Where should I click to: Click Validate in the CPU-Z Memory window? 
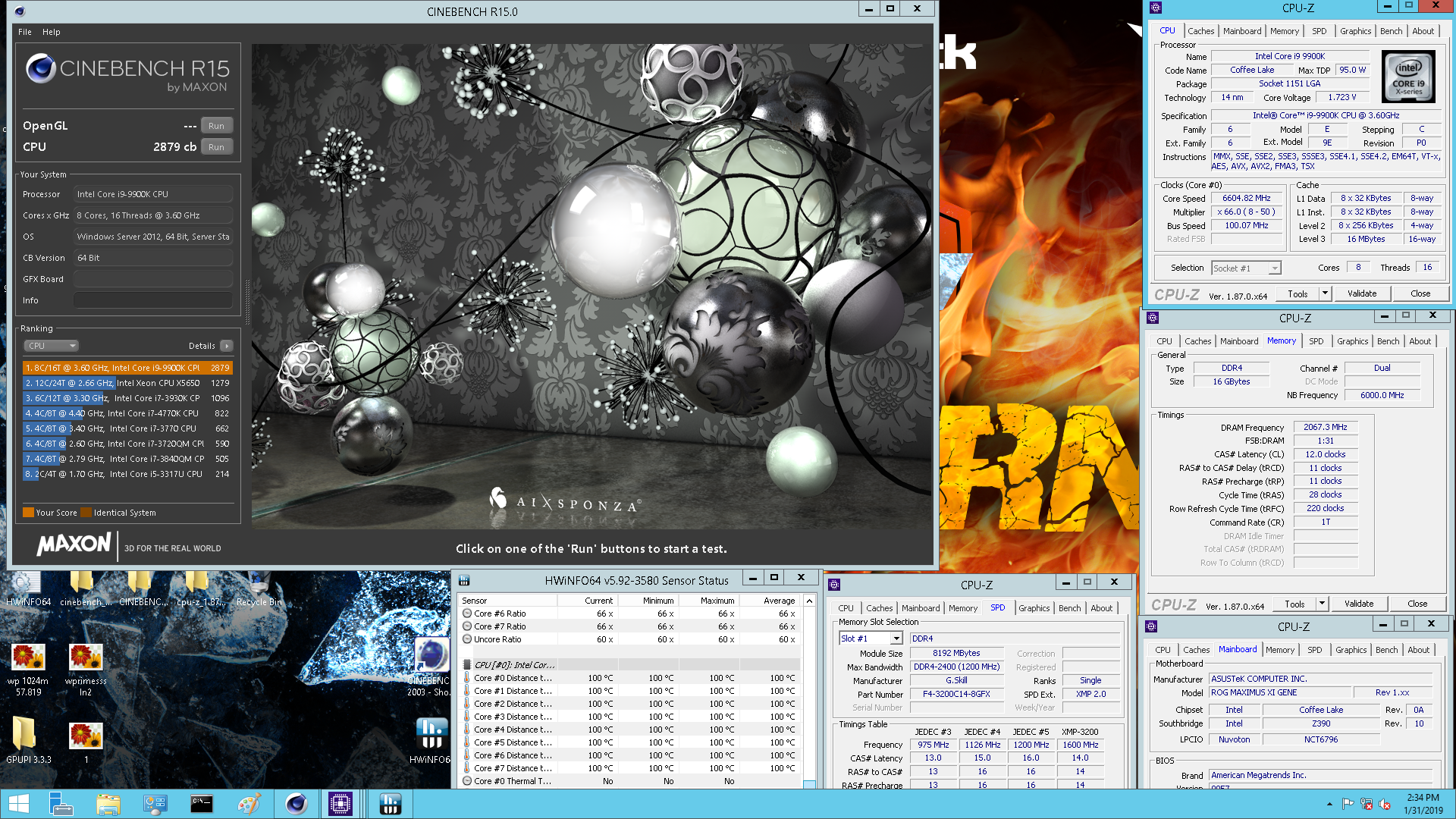pyautogui.click(x=1359, y=604)
